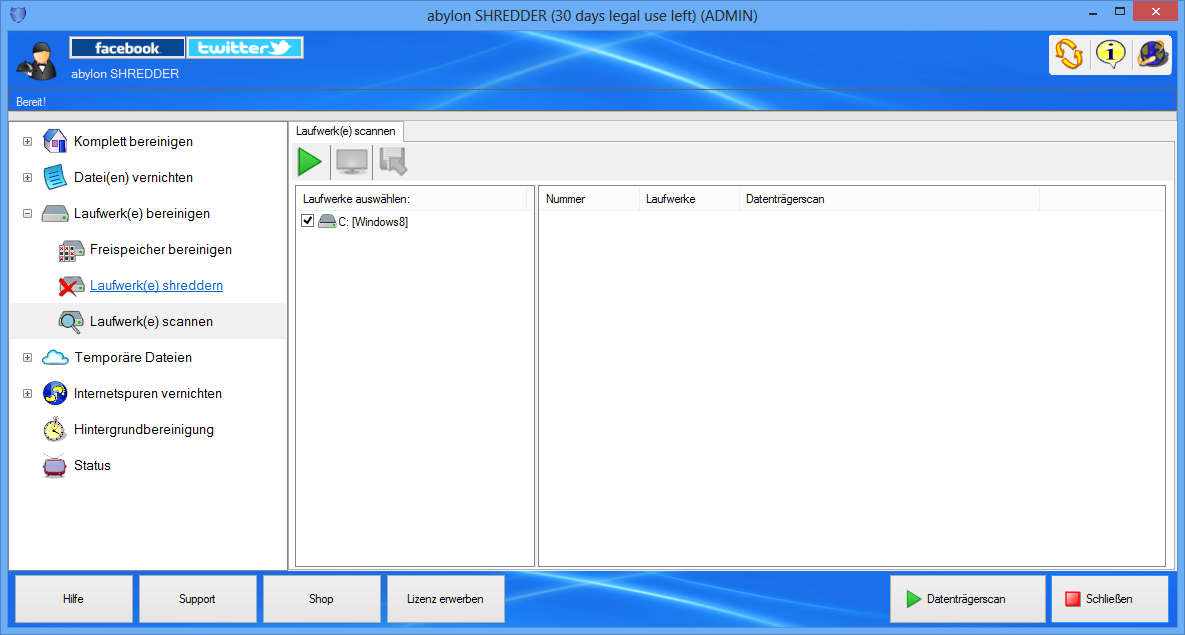Maximize the abylon SHREDDER window
Screen dimensions: 1185x635
click(x=1120, y=12)
